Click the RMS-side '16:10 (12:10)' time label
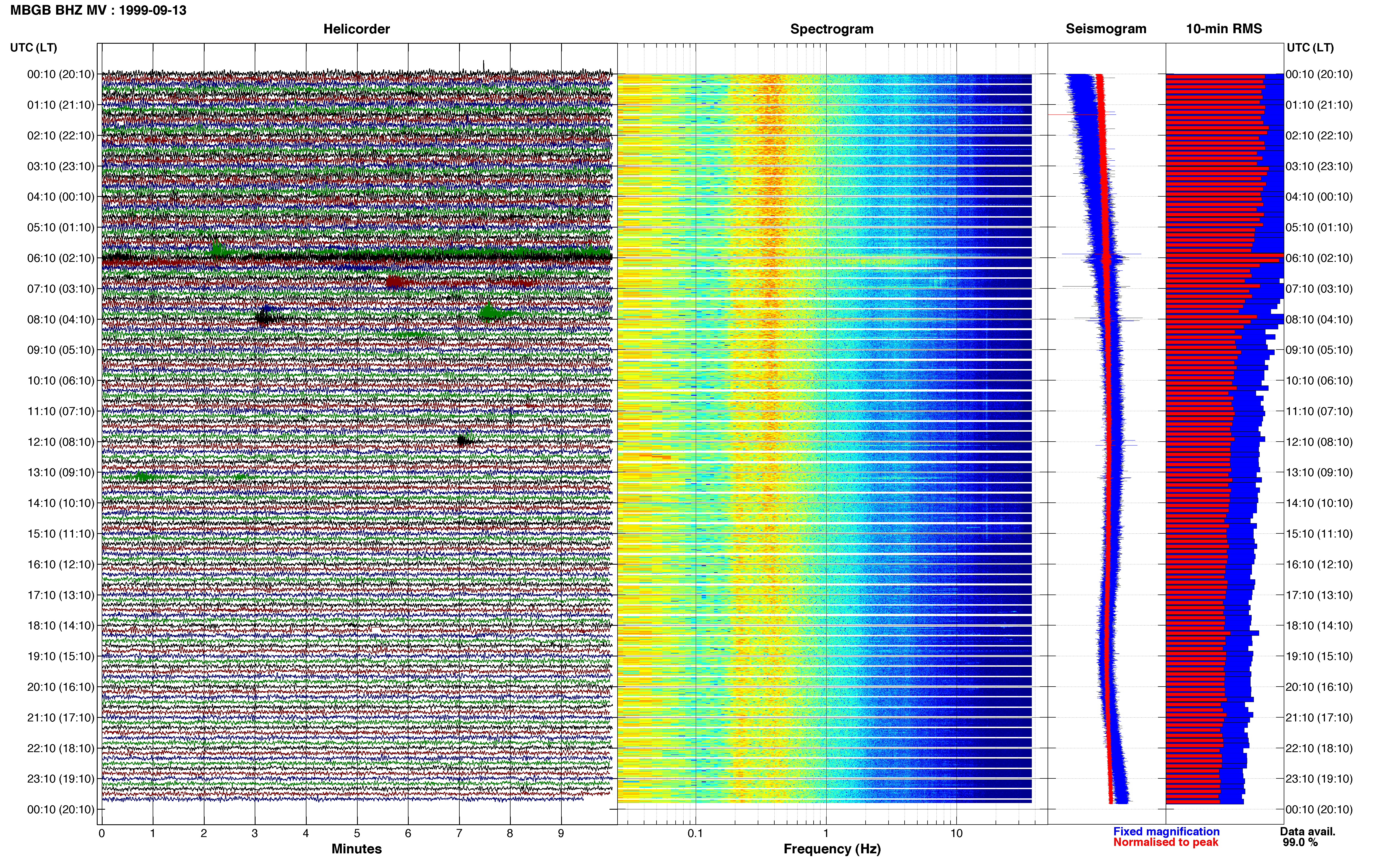Screen dimensions: 1388x868 tap(1319, 564)
